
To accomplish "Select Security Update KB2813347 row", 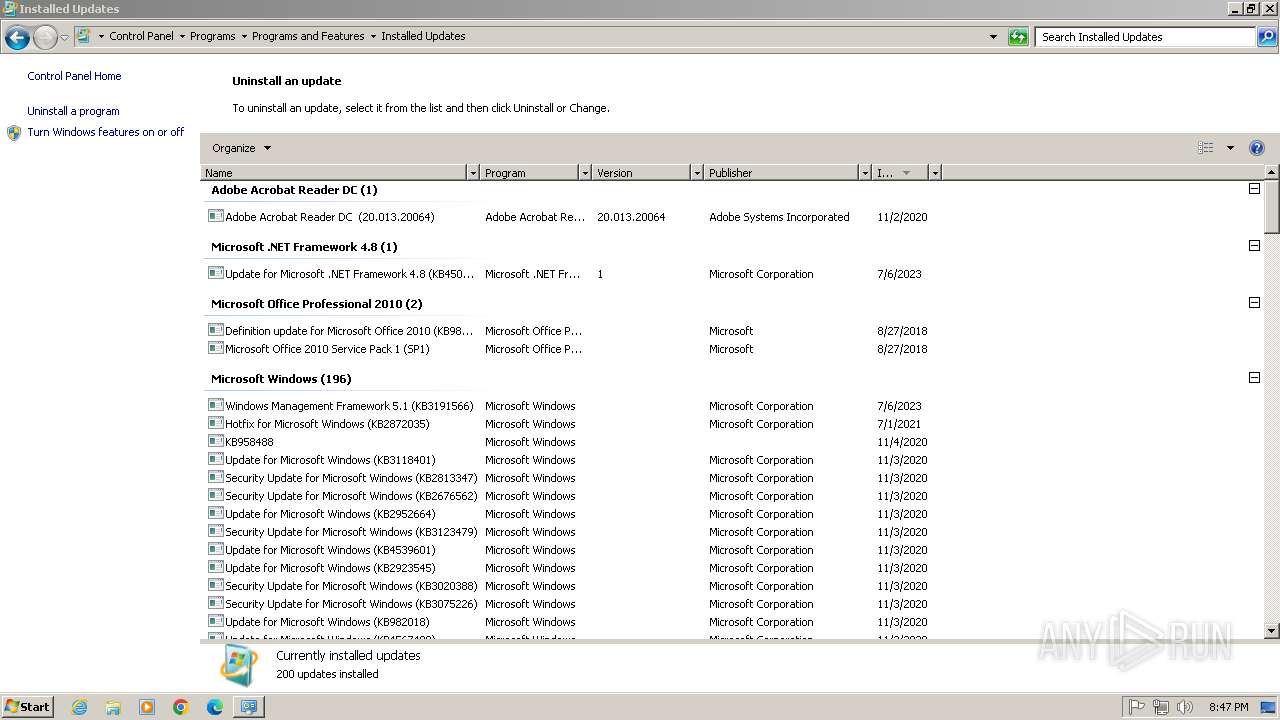I will click(570, 478).
